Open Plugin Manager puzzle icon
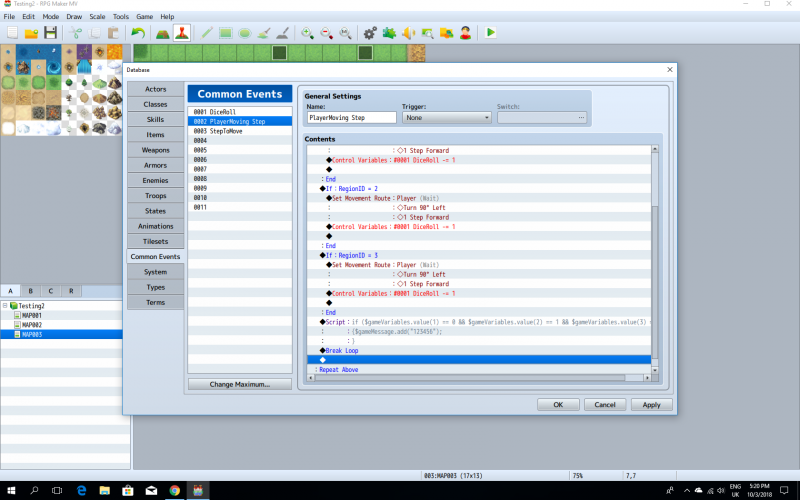This screenshot has width=800, height=500. [389, 33]
